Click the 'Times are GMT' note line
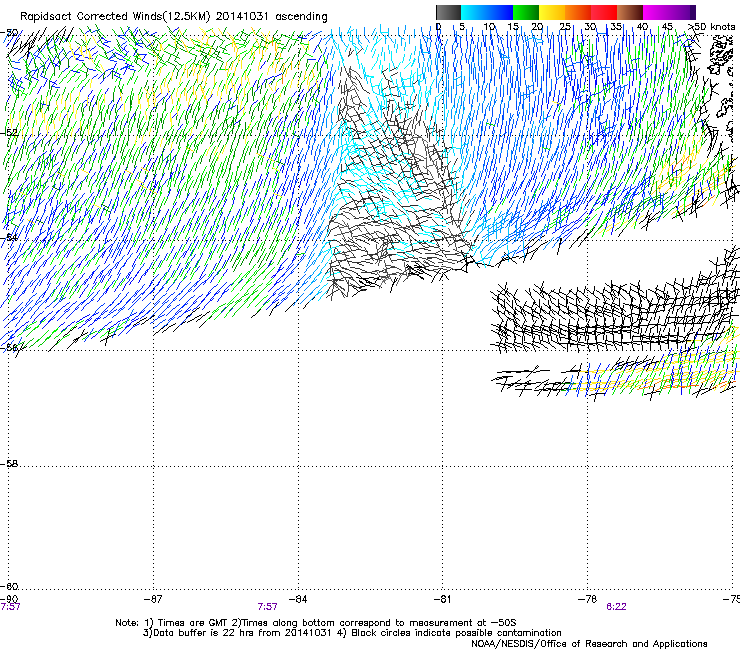Screen dimensions: 740x650 point(316,623)
